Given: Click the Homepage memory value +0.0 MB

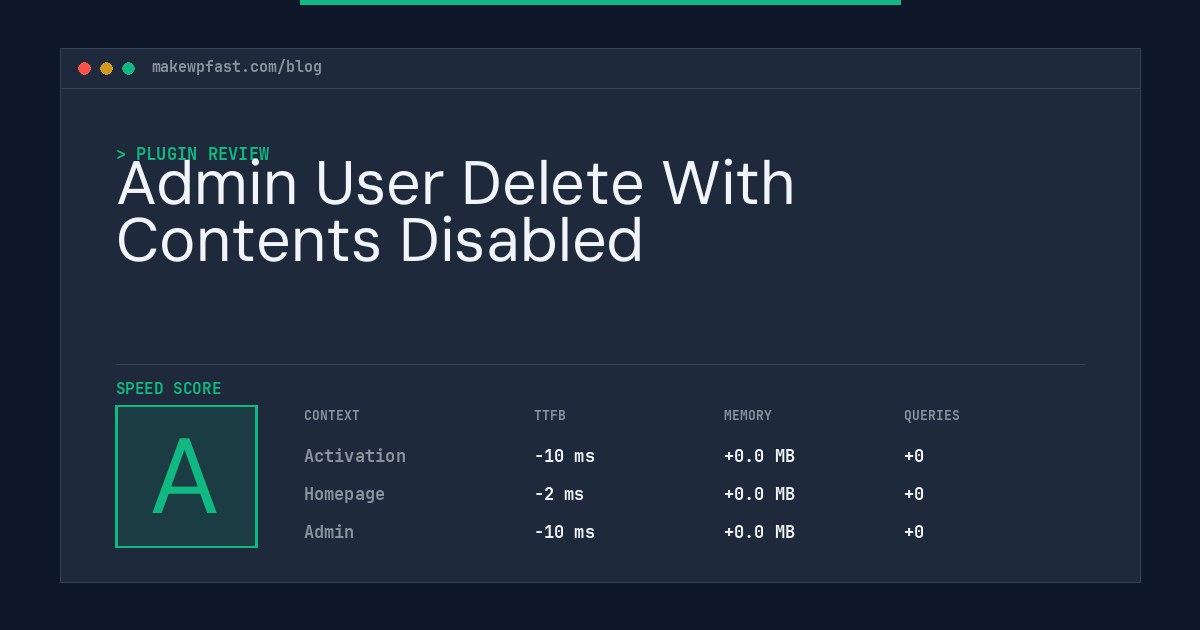Looking at the screenshot, I should click(x=759, y=494).
